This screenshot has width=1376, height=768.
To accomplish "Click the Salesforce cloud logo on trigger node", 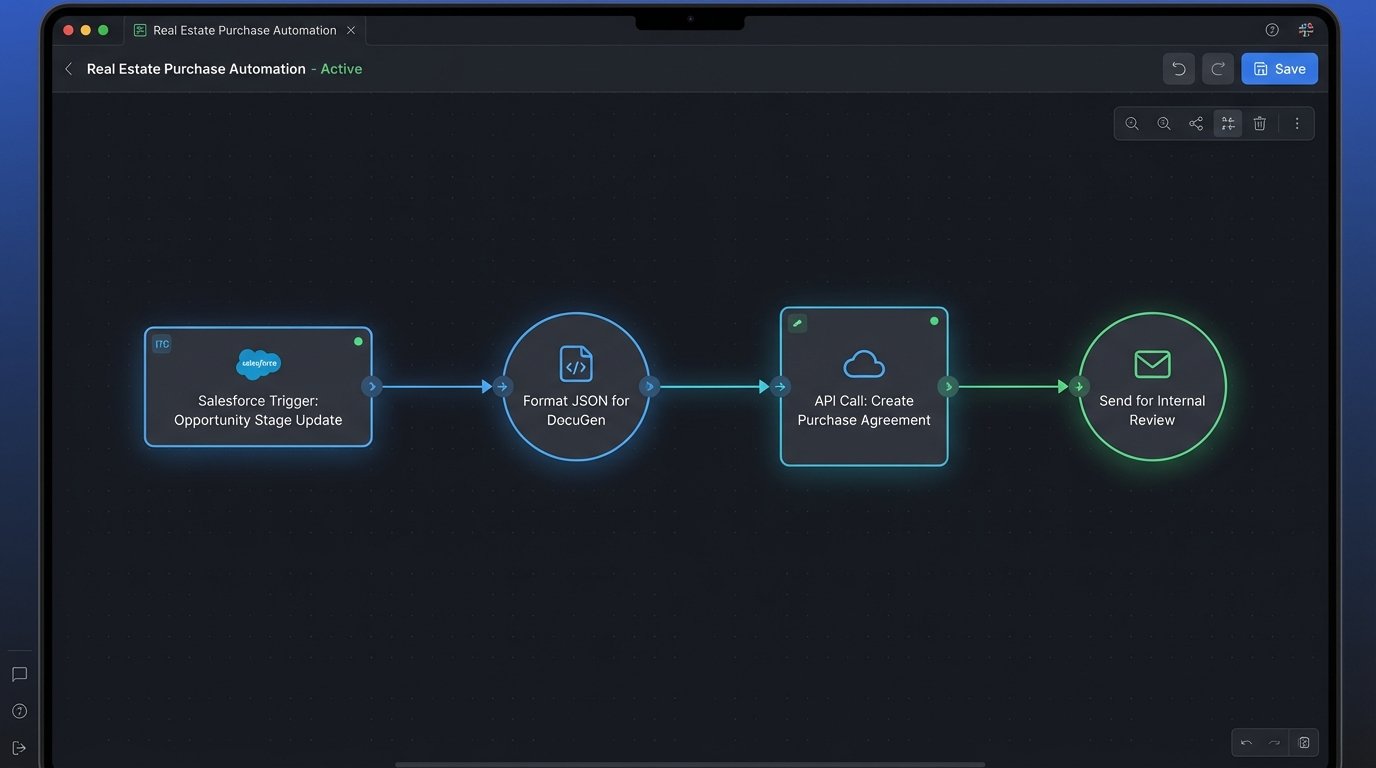I will click(x=258, y=364).
